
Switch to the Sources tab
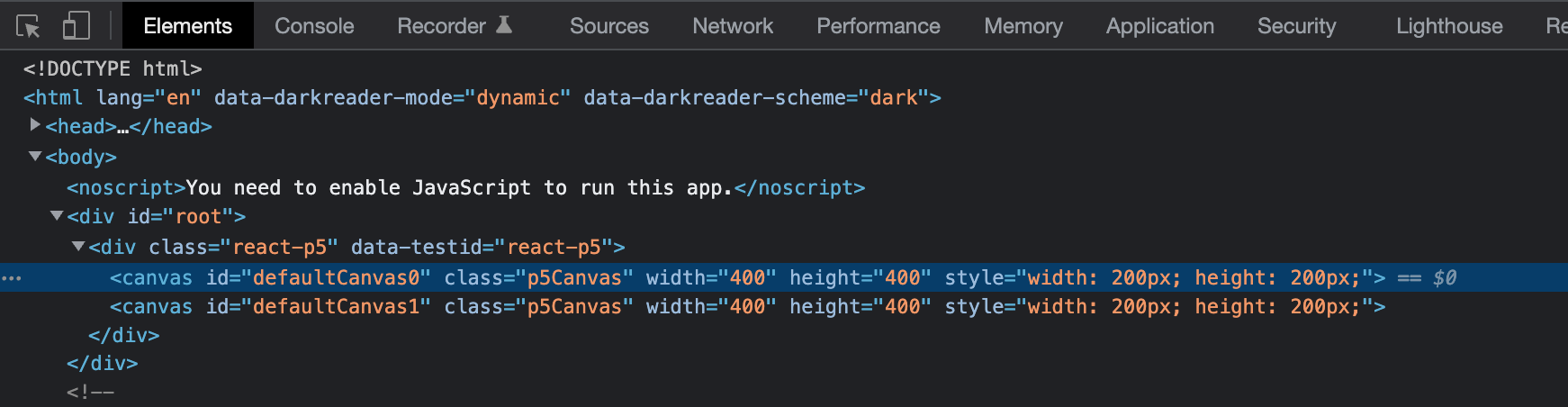coord(608,26)
